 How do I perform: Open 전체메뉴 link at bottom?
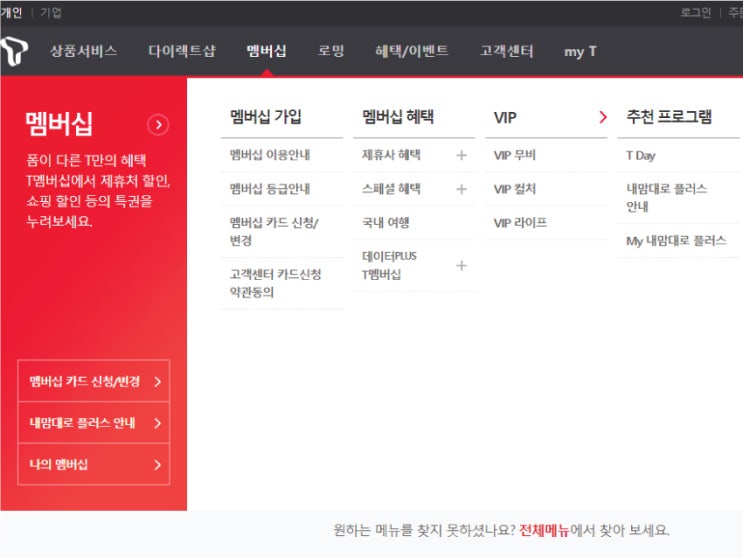click(x=544, y=530)
